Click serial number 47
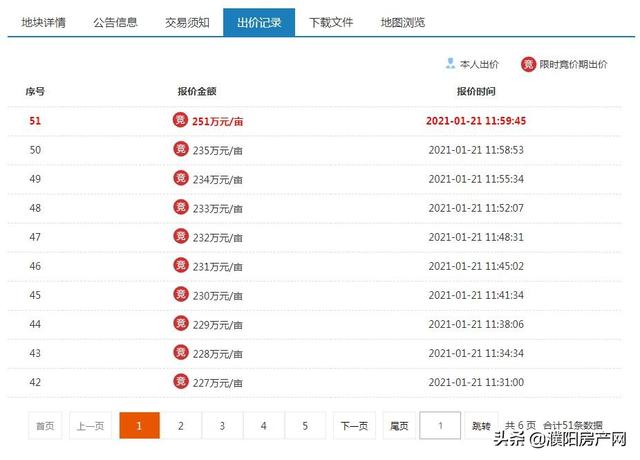This screenshot has width=640, height=460. tap(35, 237)
